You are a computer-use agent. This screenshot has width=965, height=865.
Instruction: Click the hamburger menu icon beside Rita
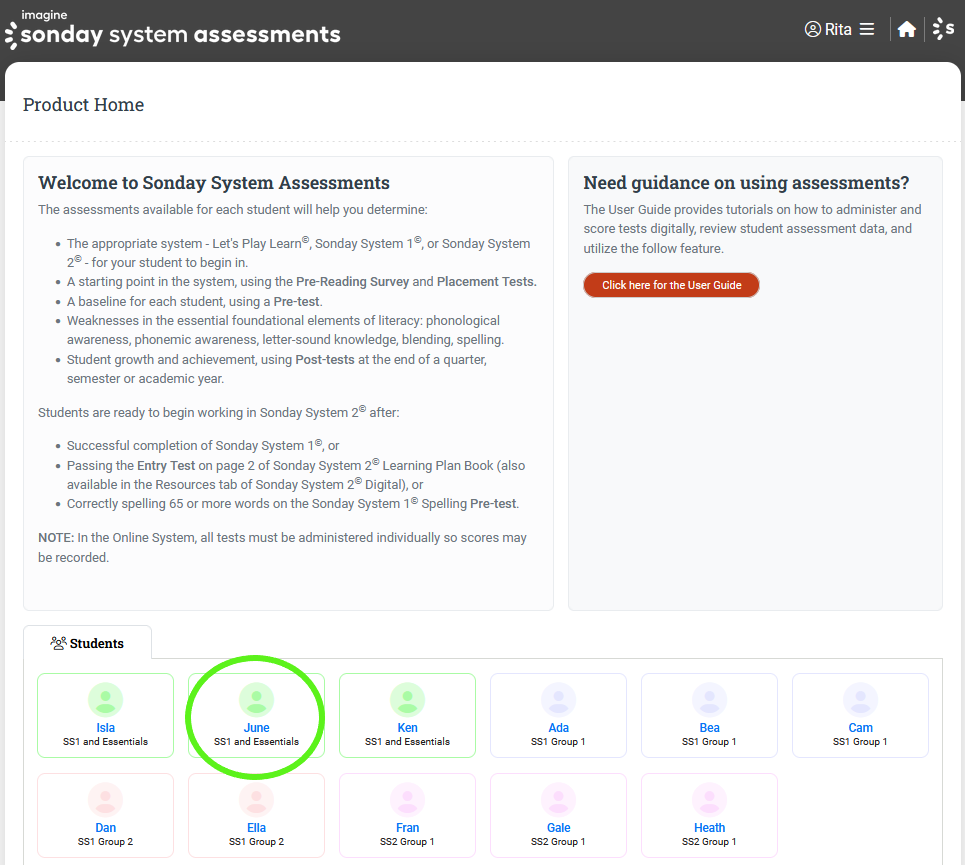(867, 30)
